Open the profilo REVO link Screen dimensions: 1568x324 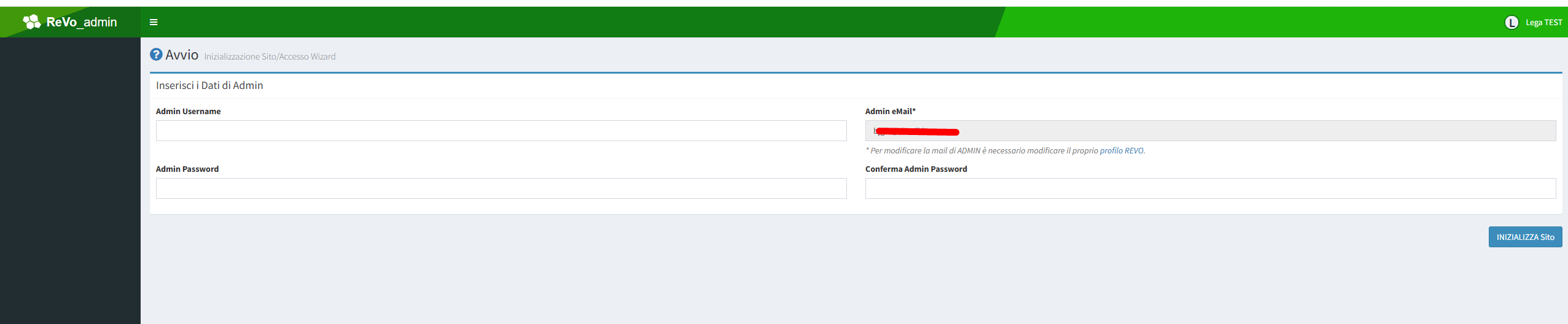(1121, 150)
